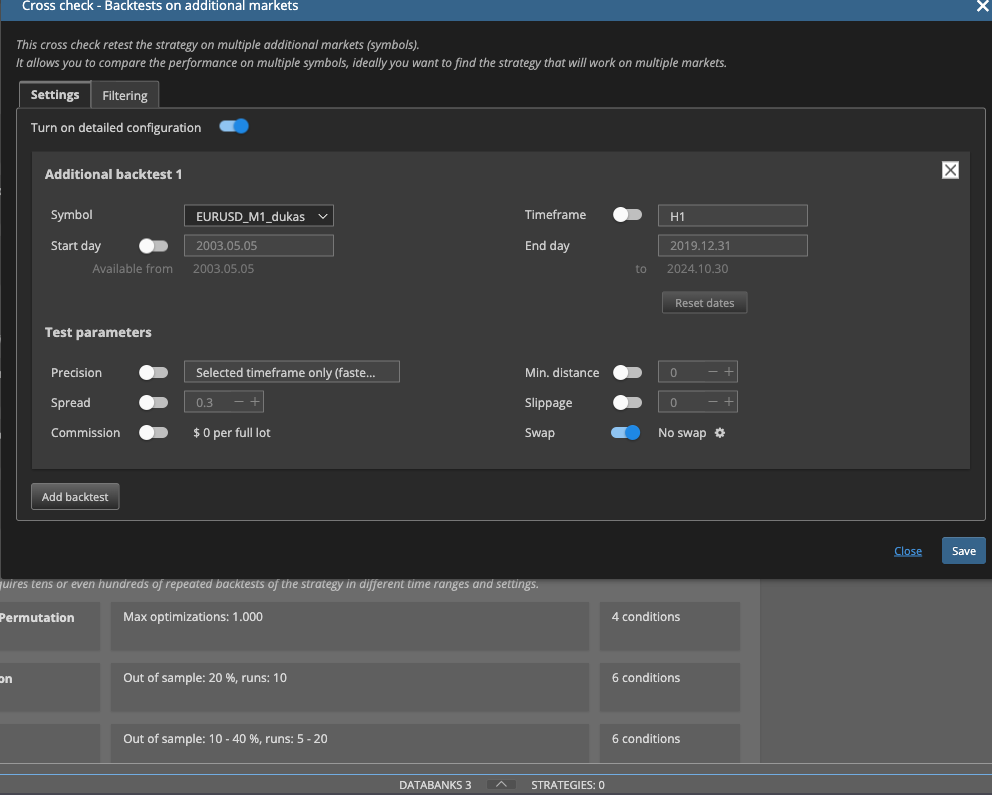The height and width of the screenshot is (795, 992).
Task: Switch to the Filtering tab
Action: pyautogui.click(x=125, y=96)
